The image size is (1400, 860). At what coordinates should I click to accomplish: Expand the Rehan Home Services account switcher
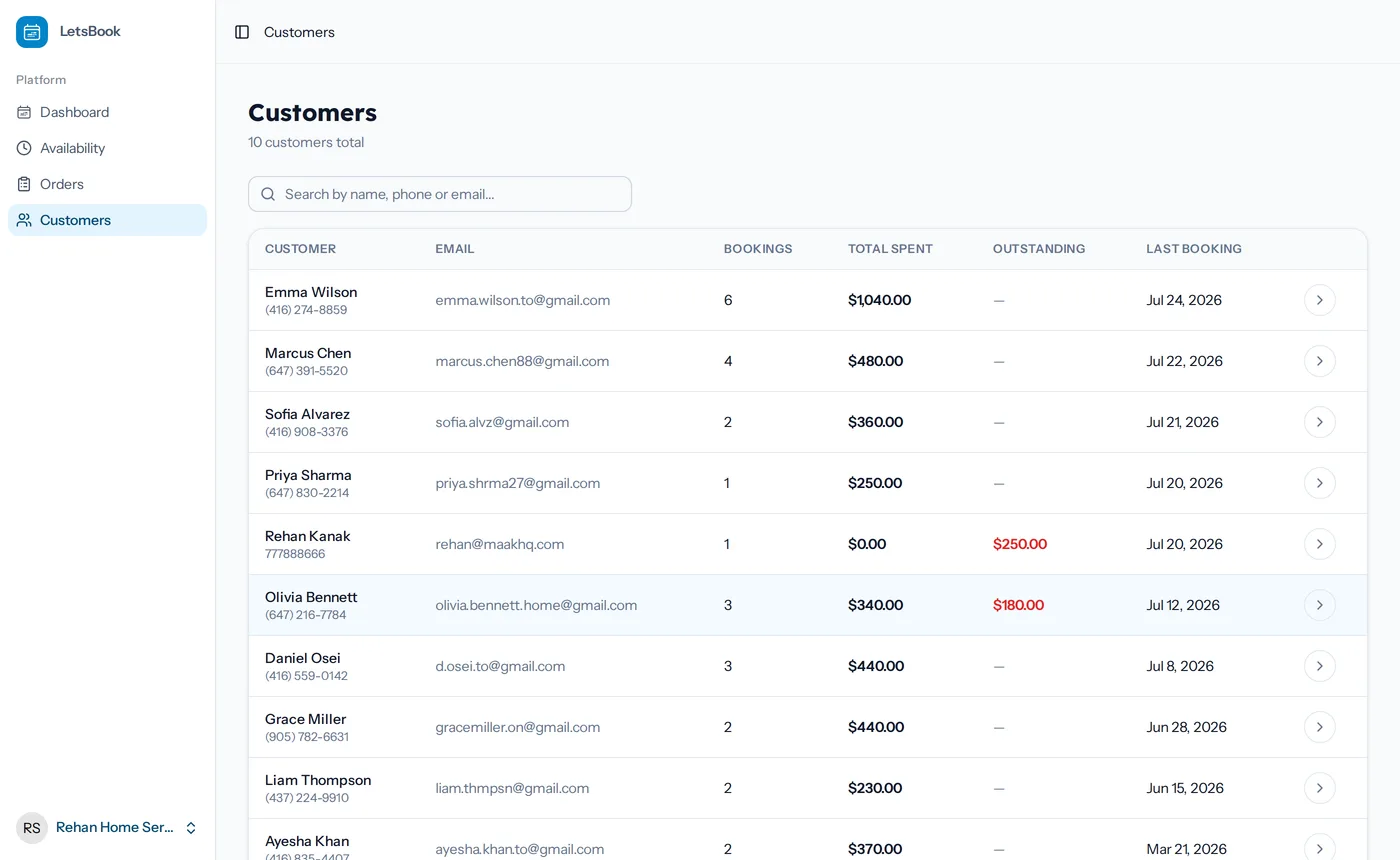(108, 828)
